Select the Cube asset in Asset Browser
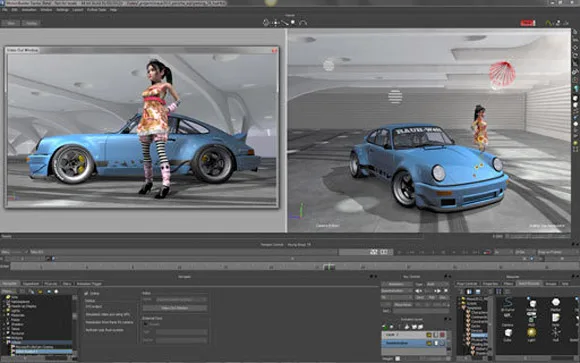 click(x=508, y=333)
